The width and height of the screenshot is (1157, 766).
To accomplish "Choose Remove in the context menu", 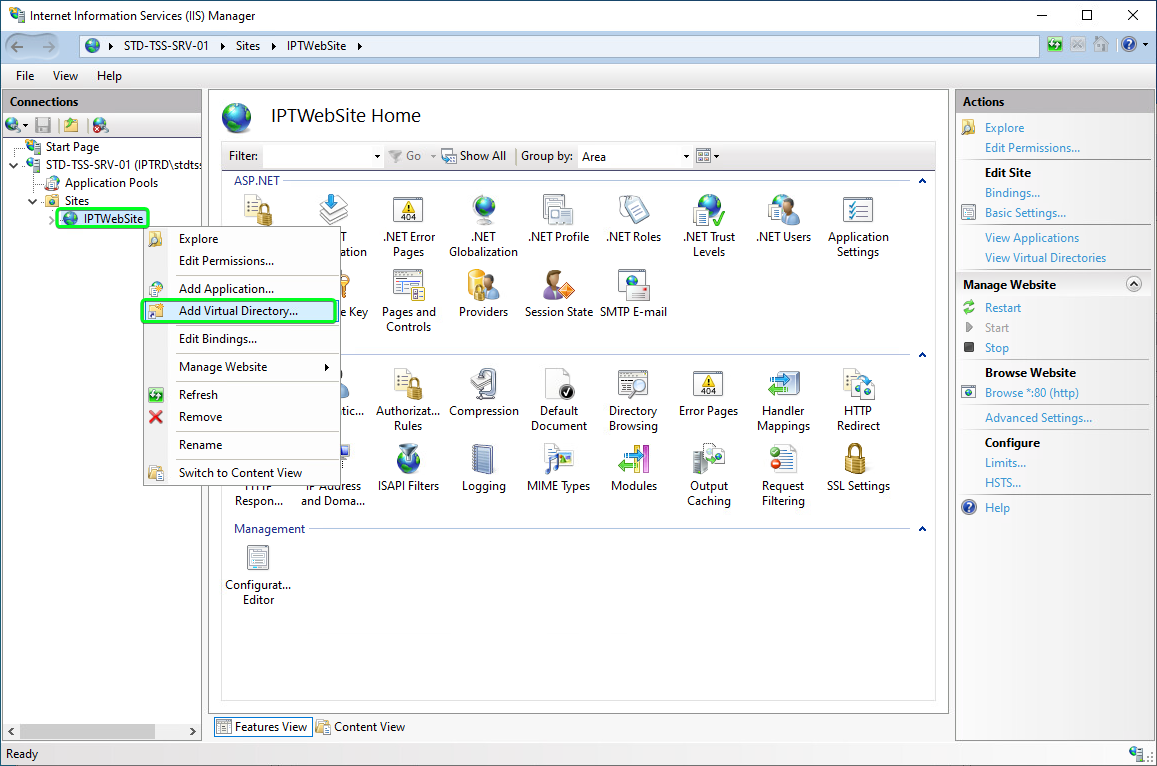I will pos(241,417).
